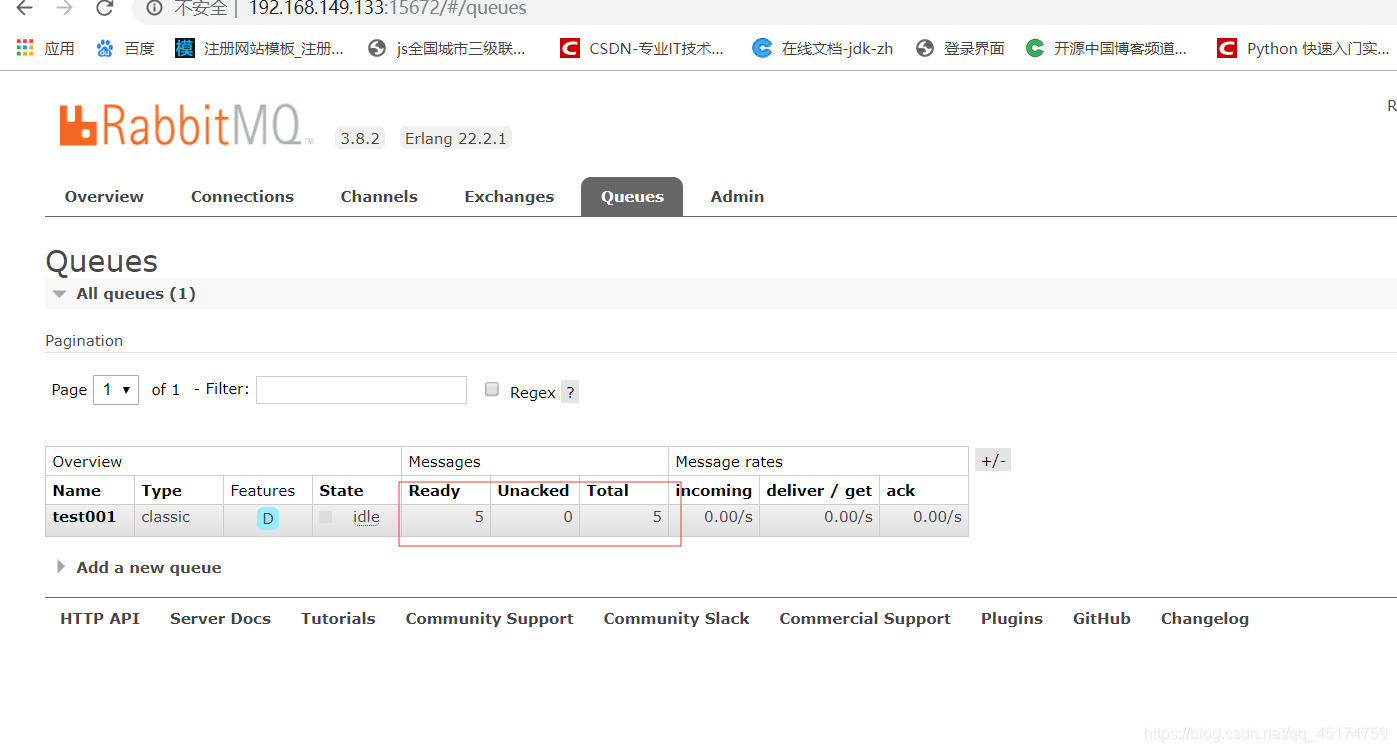Open the 在线文档-jdk-zh bookmark
The width and height of the screenshot is (1397, 752).
[823, 48]
